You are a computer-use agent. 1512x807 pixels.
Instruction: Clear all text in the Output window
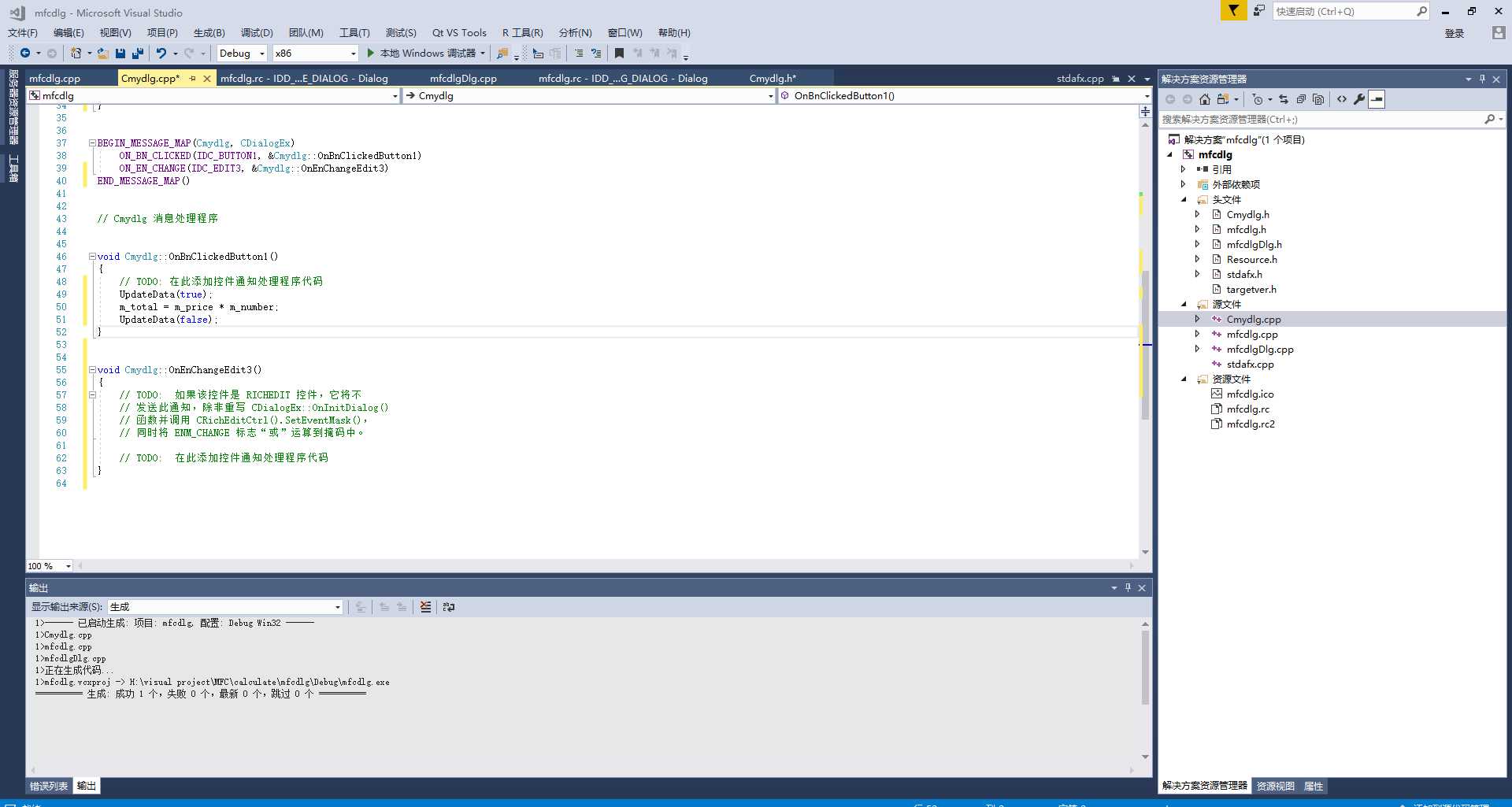[x=426, y=607]
